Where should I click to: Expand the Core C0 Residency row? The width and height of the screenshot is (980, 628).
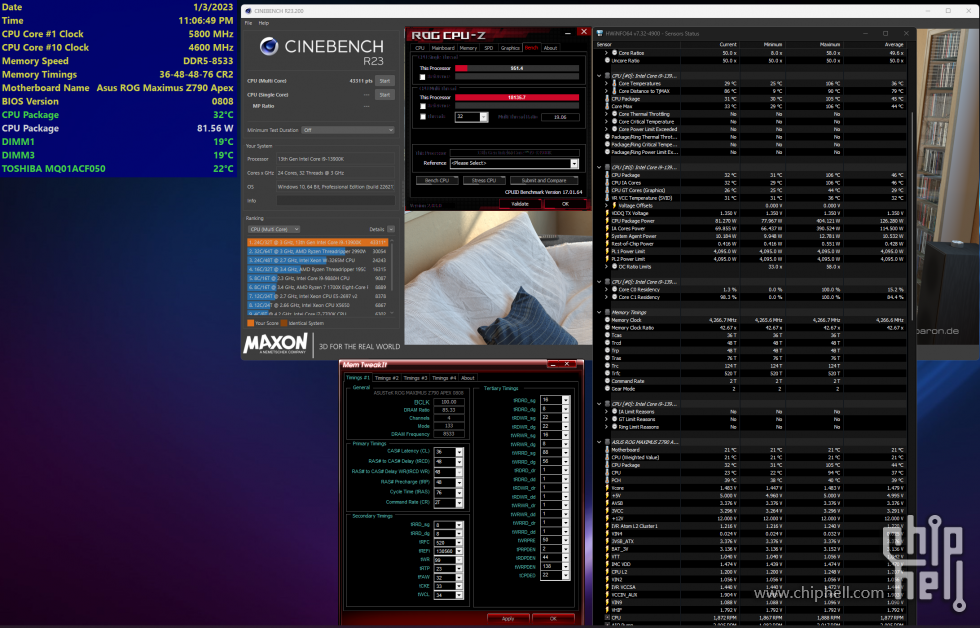tap(606, 289)
